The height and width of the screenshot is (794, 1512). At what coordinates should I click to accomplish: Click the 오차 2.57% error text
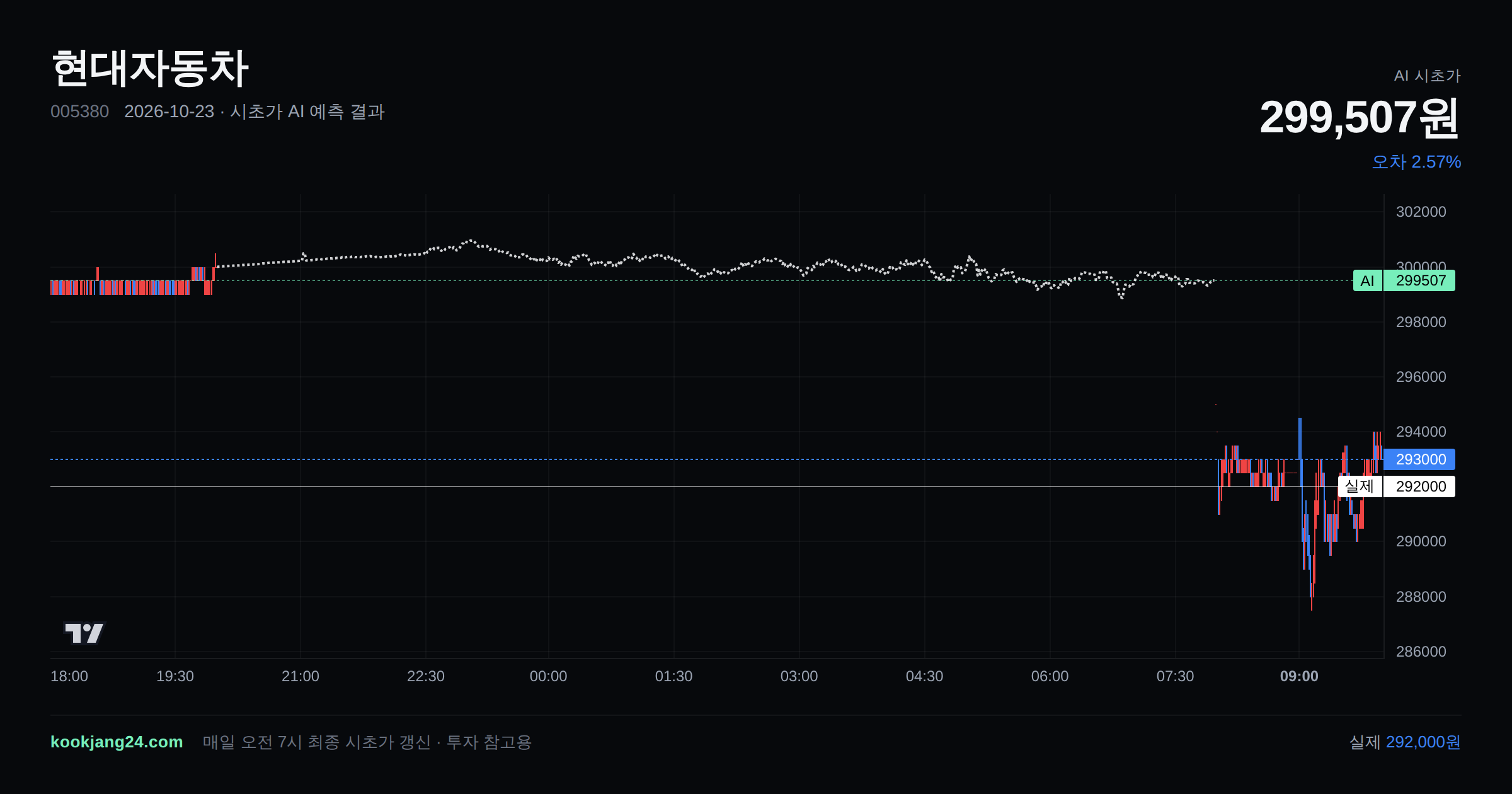click(x=1416, y=162)
